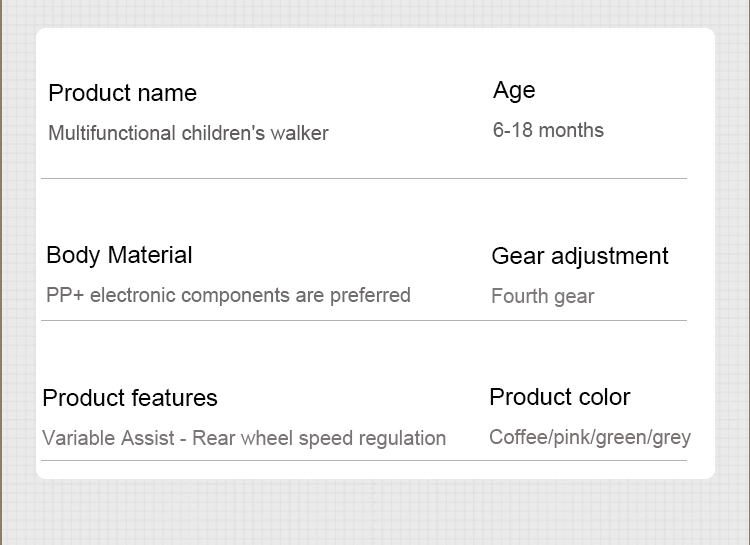
Task: Click the "Gear adjustment" heading
Action: [x=580, y=256]
